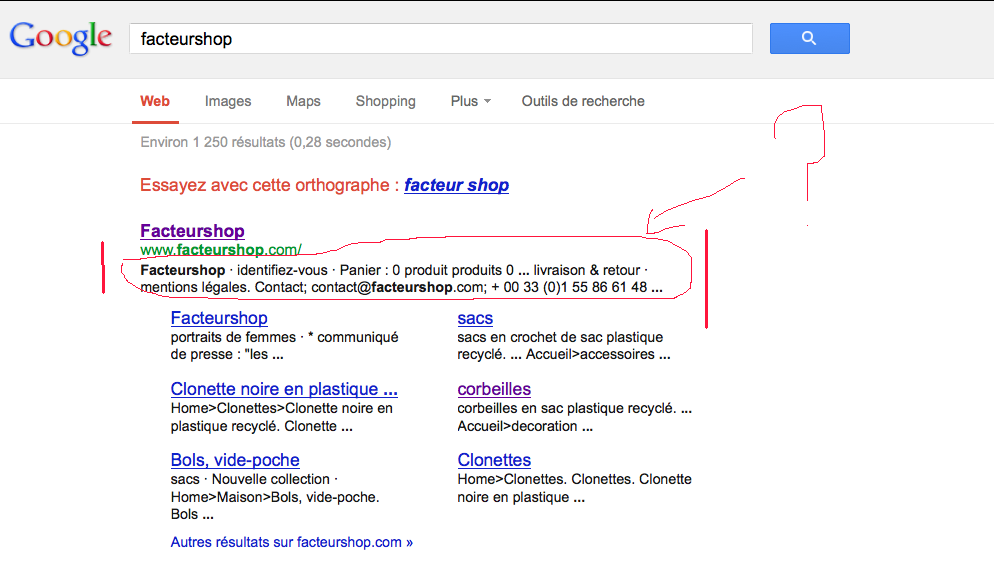Screen dimensions: 994x566
Task: Click 'corbeilles en sac plastique recyclé' description
Action: click(x=567, y=409)
